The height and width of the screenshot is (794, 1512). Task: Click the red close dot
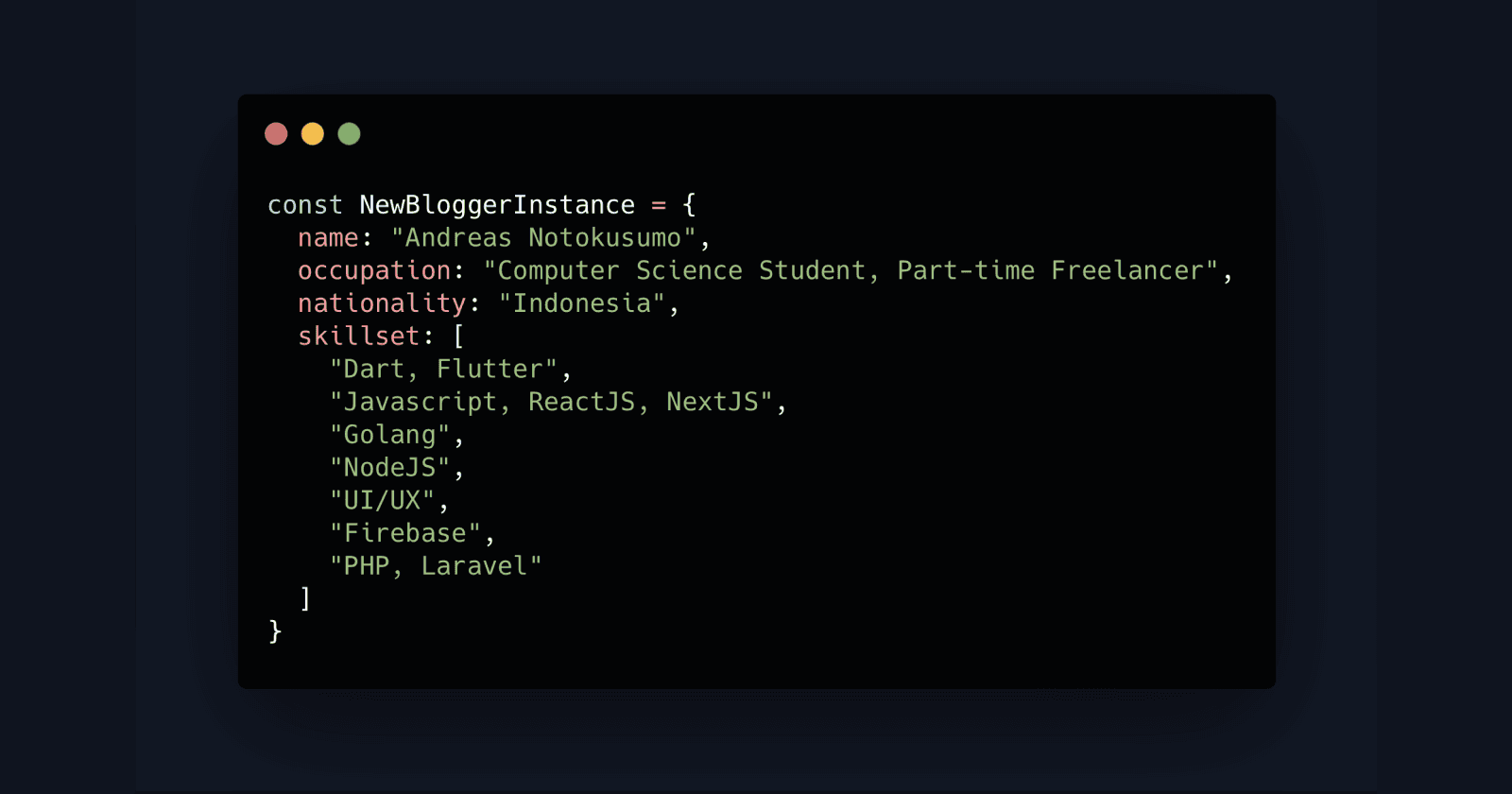(x=276, y=134)
